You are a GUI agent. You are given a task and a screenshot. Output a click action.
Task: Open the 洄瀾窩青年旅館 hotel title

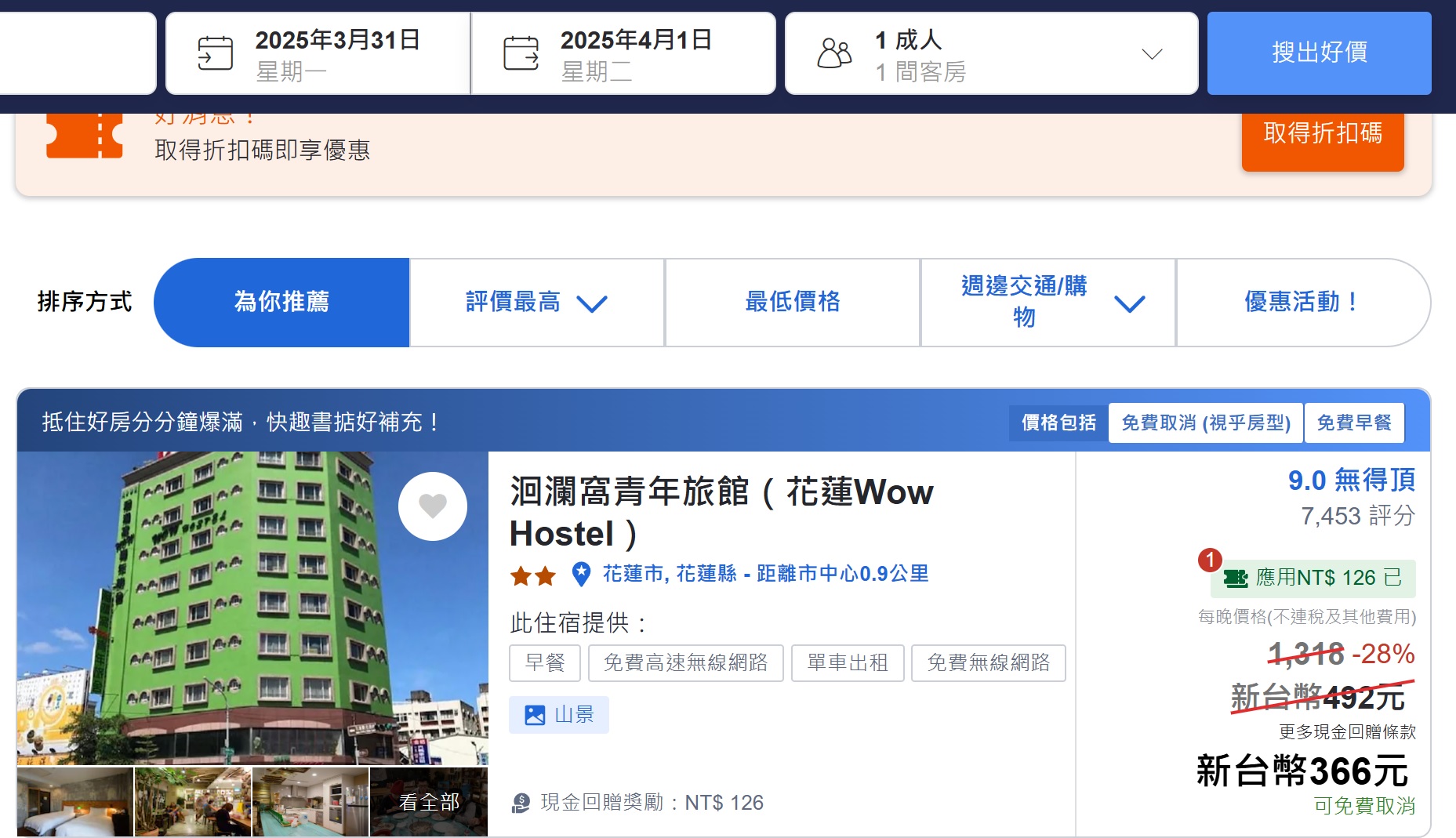[721, 513]
